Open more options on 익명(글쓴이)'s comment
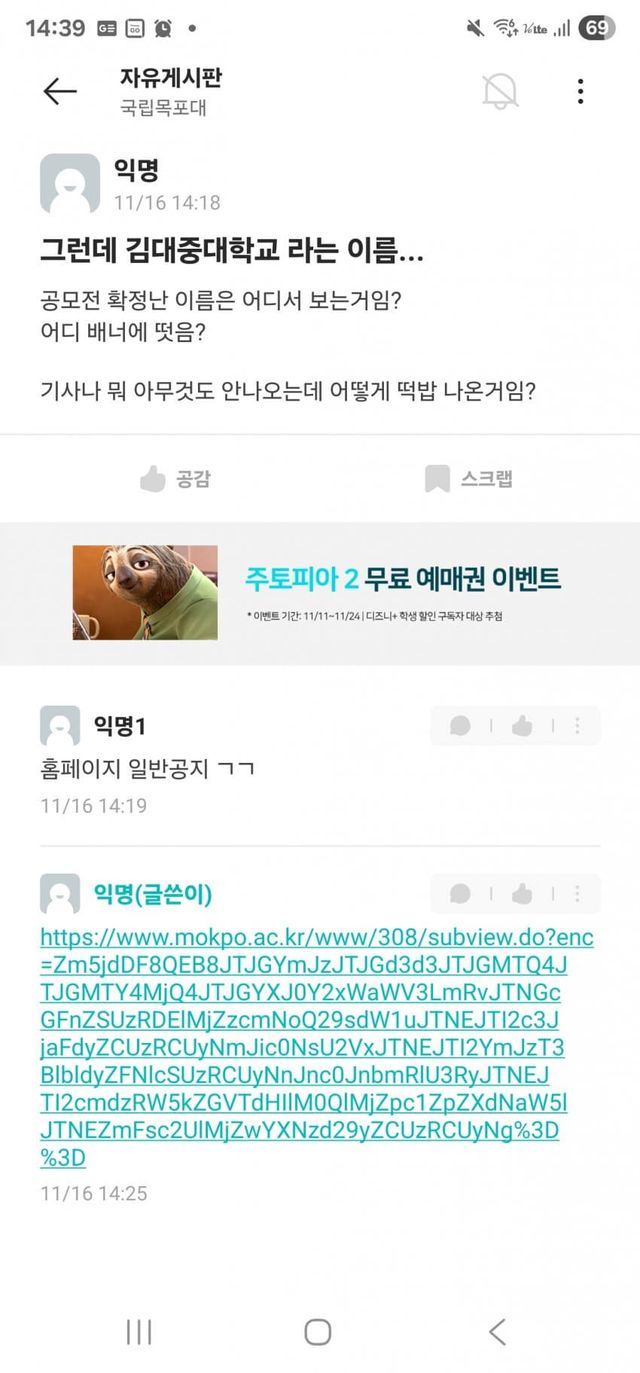The image size is (640, 1373). [x=577, y=894]
